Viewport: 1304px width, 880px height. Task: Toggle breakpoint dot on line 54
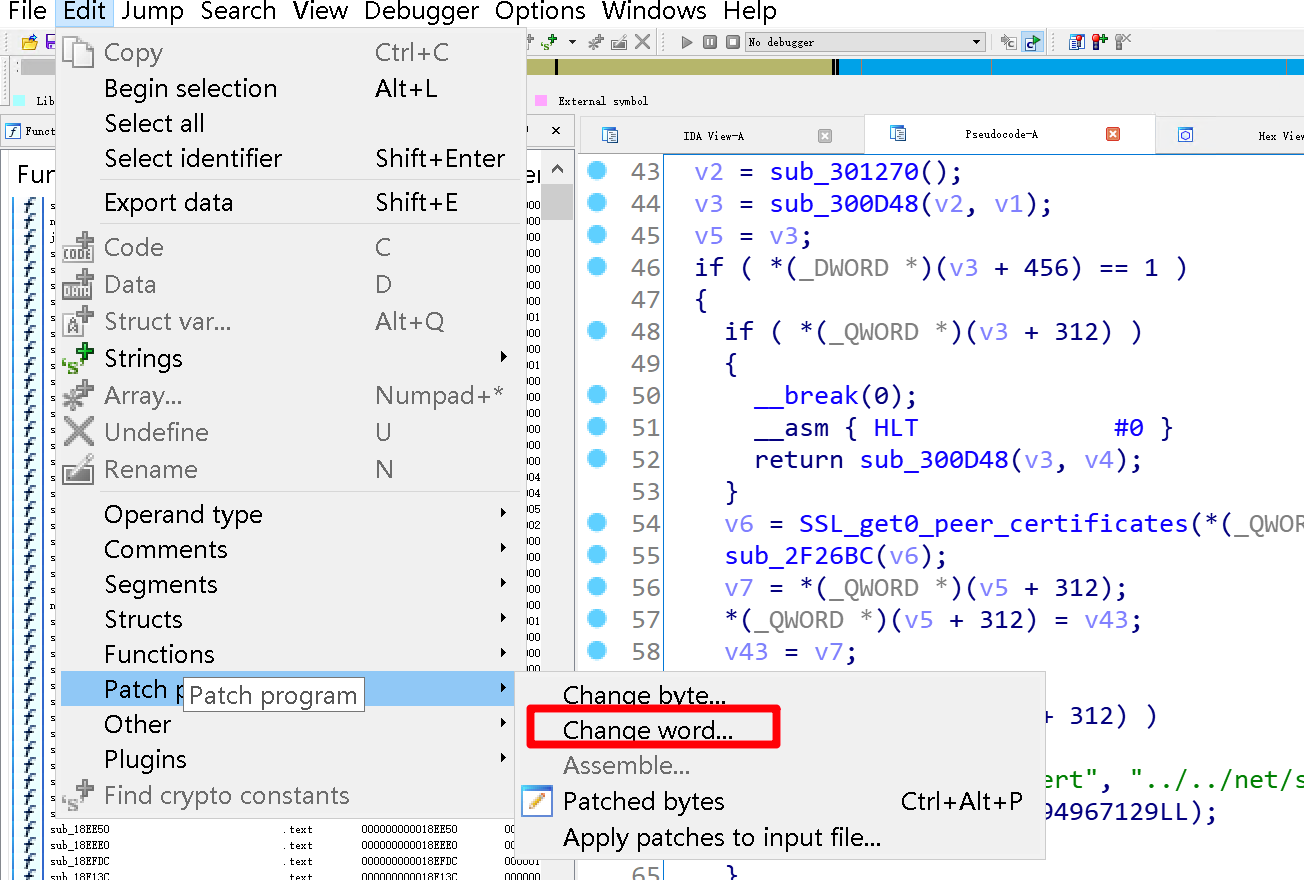point(597,523)
